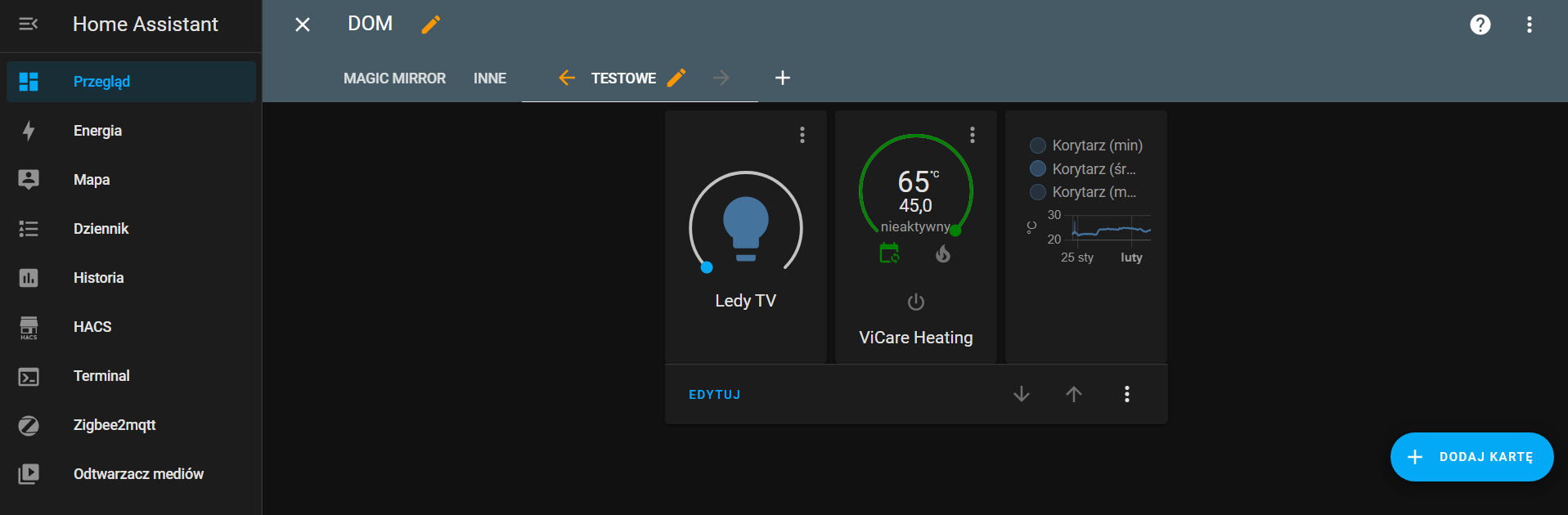Viewport: 1568px width, 515px height.
Task: Open the Ledy TV card options menu
Action: click(x=802, y=135)
